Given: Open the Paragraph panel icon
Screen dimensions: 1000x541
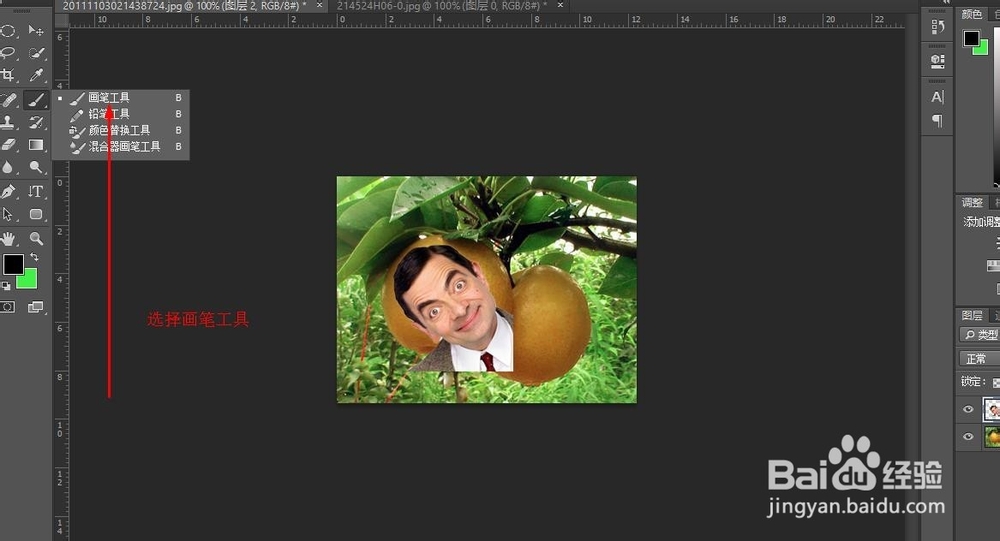Looking at the screenshot, I should click(938, 120).
